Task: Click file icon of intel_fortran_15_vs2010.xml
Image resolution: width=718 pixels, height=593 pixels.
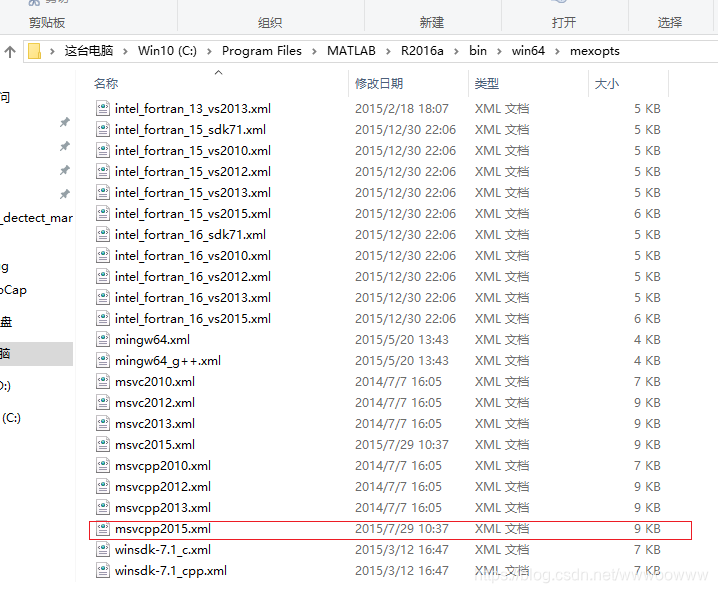Action: (x=103, y=151)
